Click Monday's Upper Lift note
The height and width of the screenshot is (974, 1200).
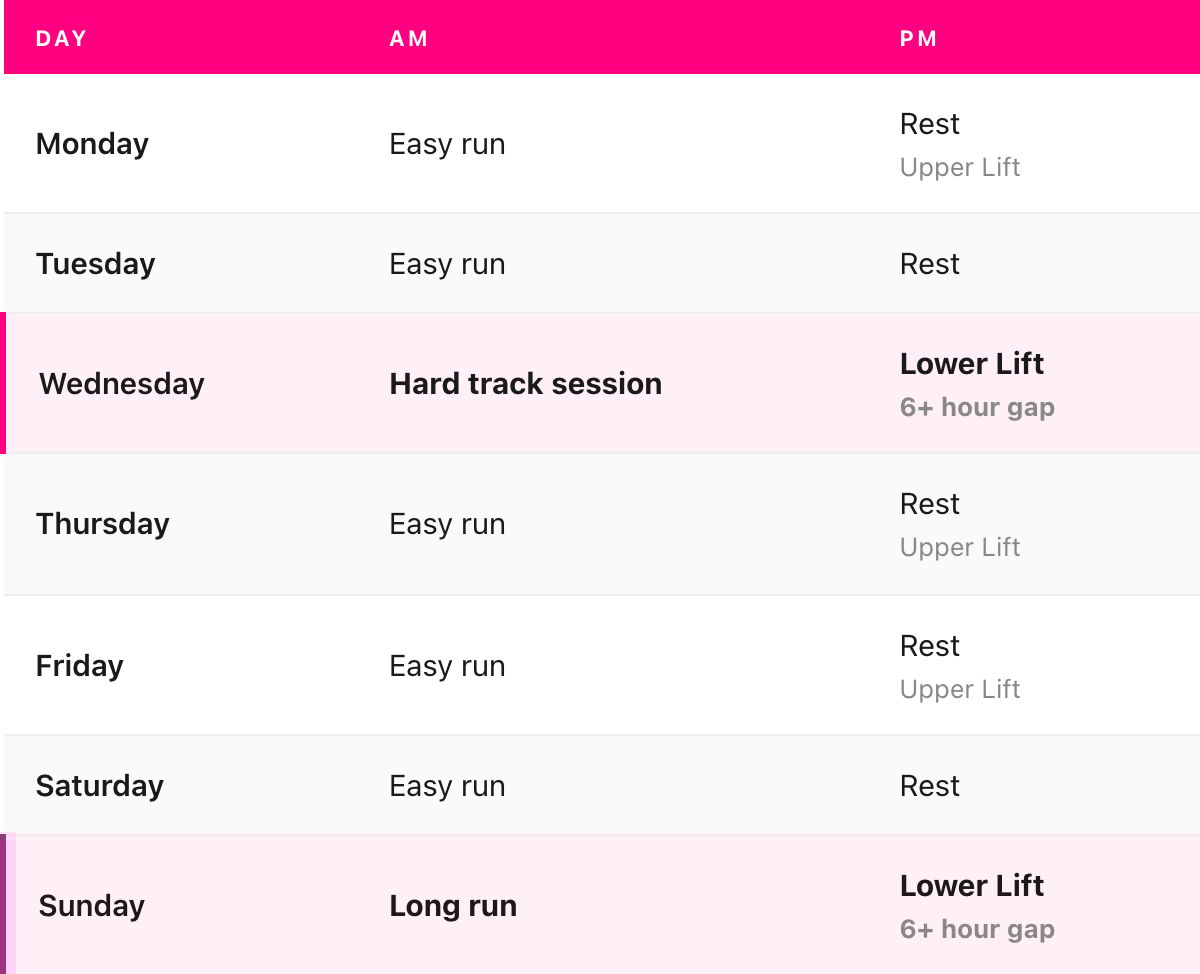point(960,167)
